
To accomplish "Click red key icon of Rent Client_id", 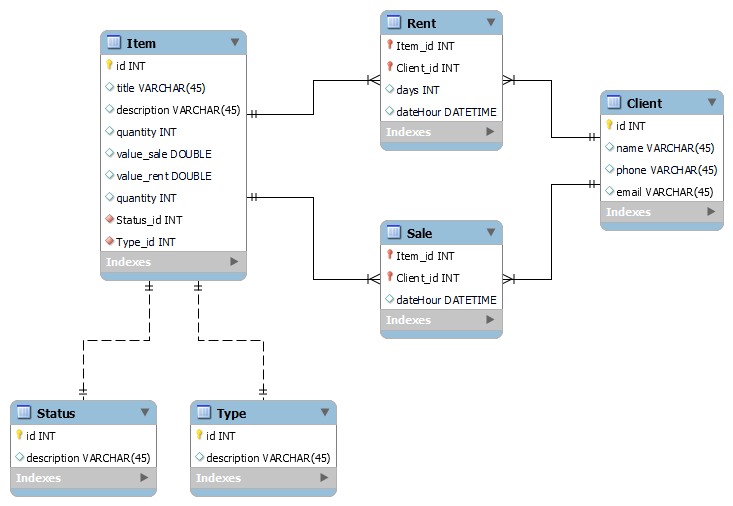I will 390,66.
